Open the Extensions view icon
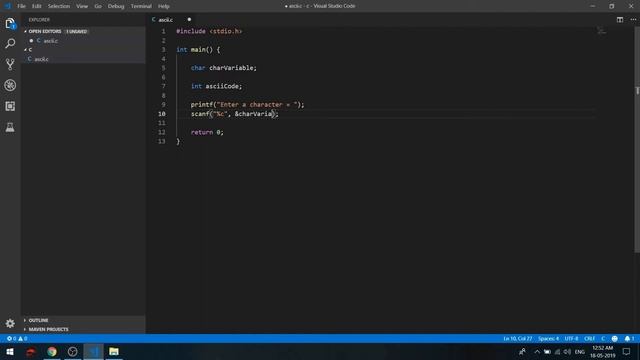 (x=10, y=106)
